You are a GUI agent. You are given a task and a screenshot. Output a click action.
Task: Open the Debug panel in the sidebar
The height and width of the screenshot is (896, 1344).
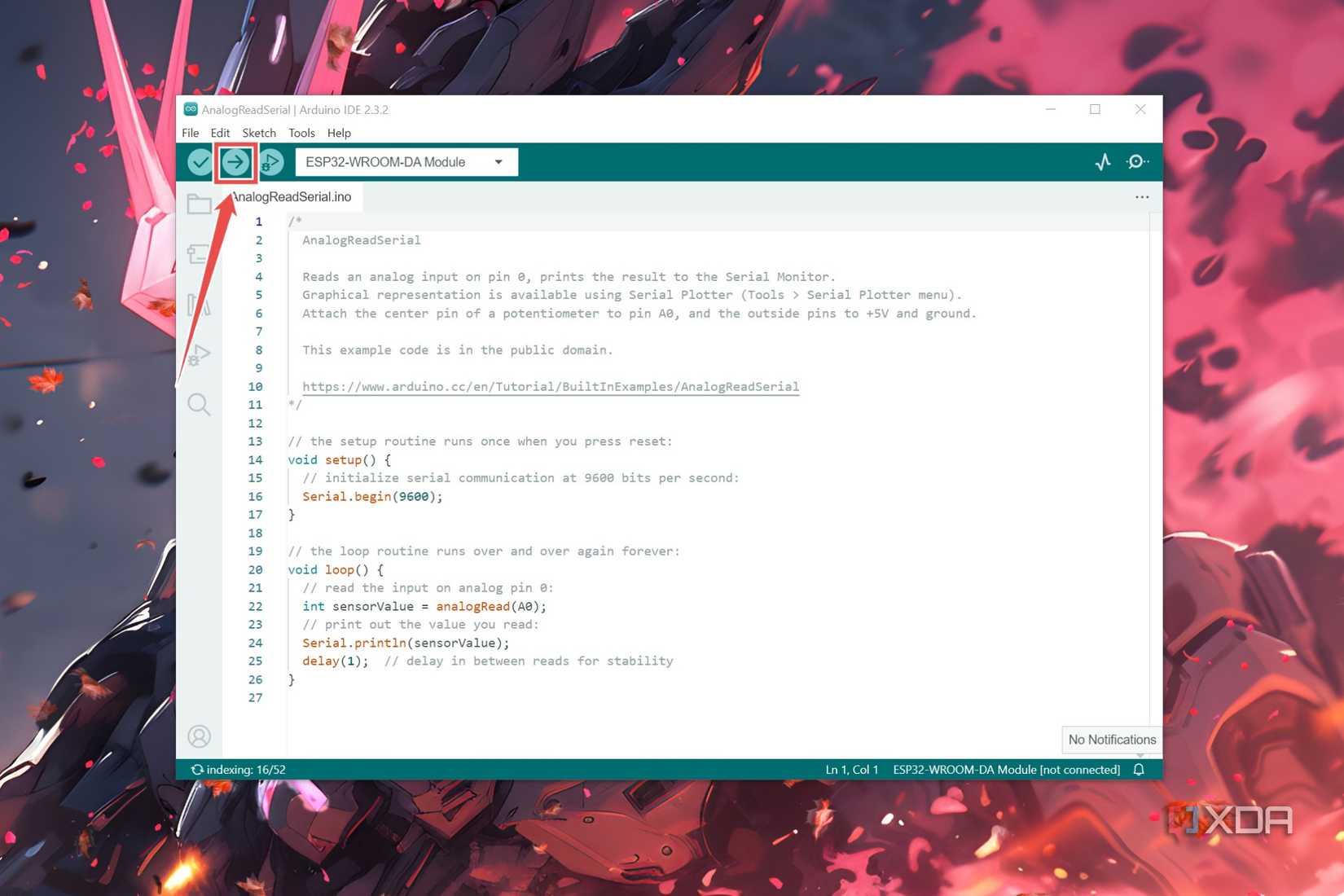(x=199, y=354)
